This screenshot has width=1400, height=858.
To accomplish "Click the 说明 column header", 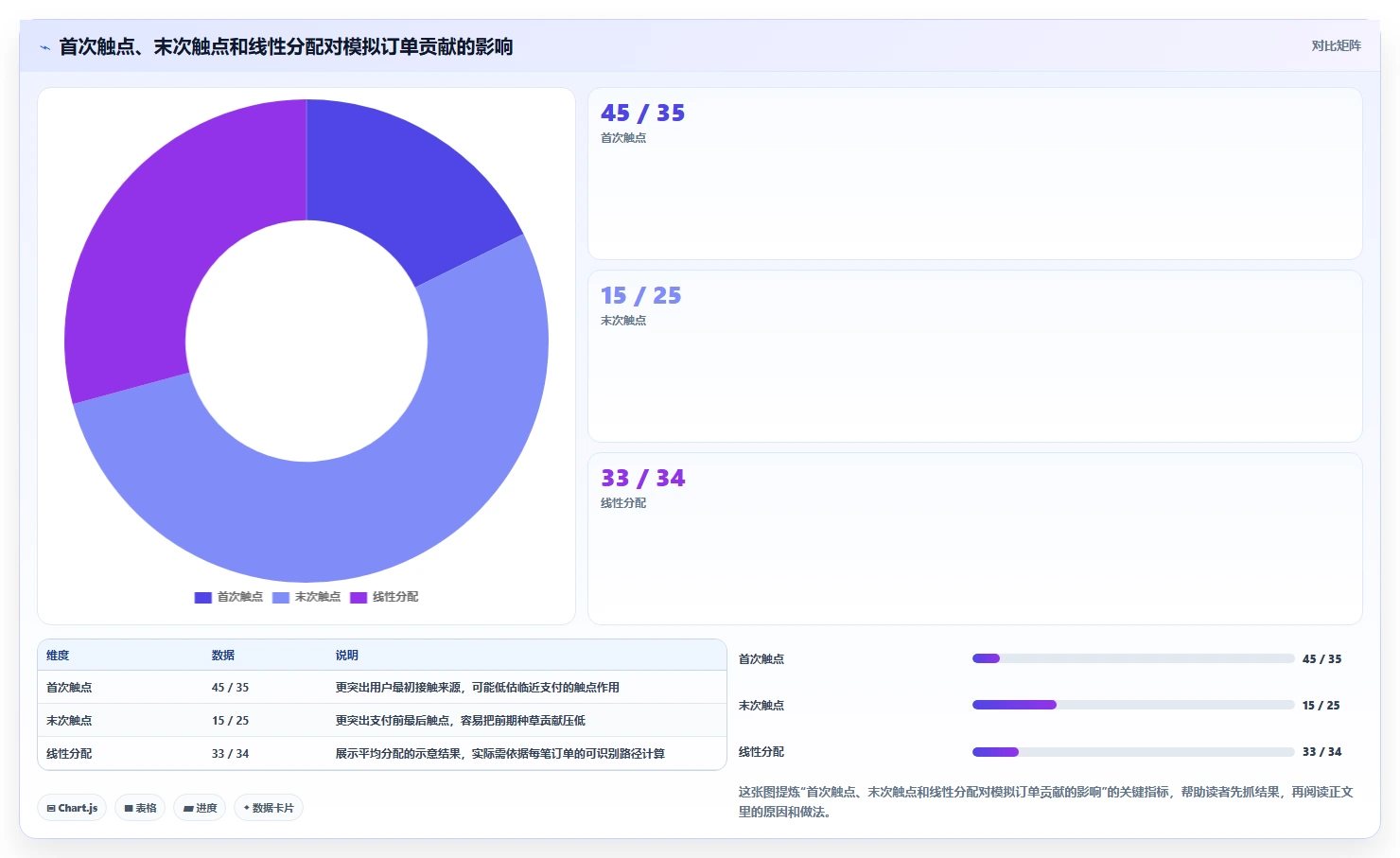I will tap(347, 655).
